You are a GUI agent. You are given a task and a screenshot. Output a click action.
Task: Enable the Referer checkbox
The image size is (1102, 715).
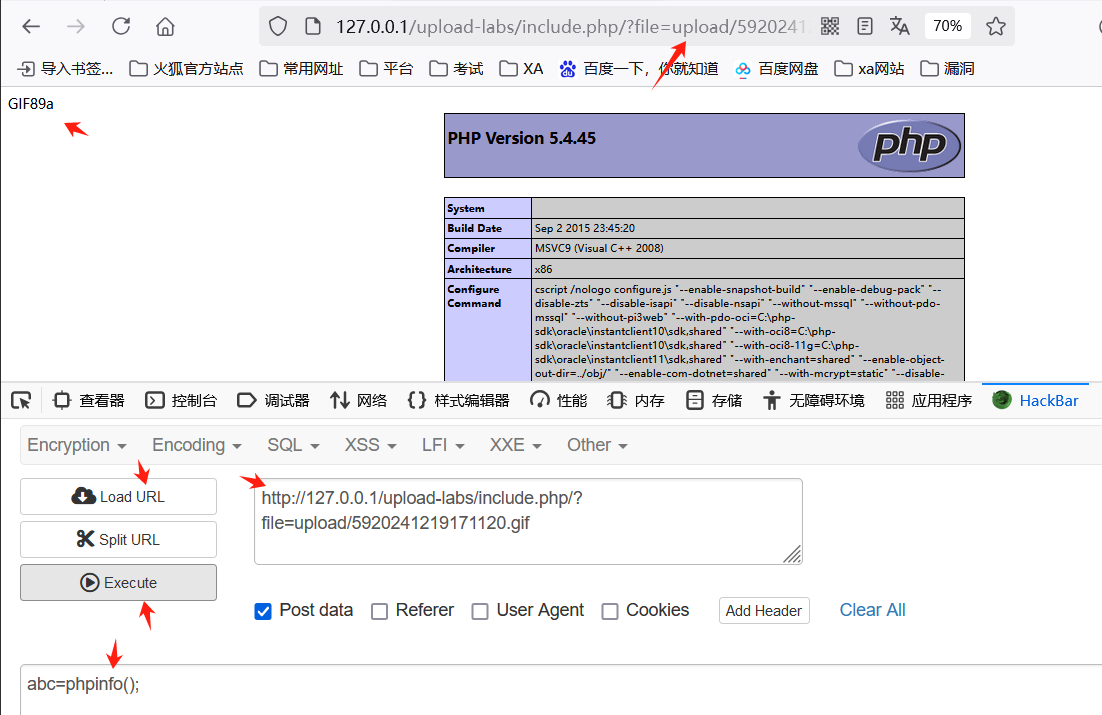[380, 611]
